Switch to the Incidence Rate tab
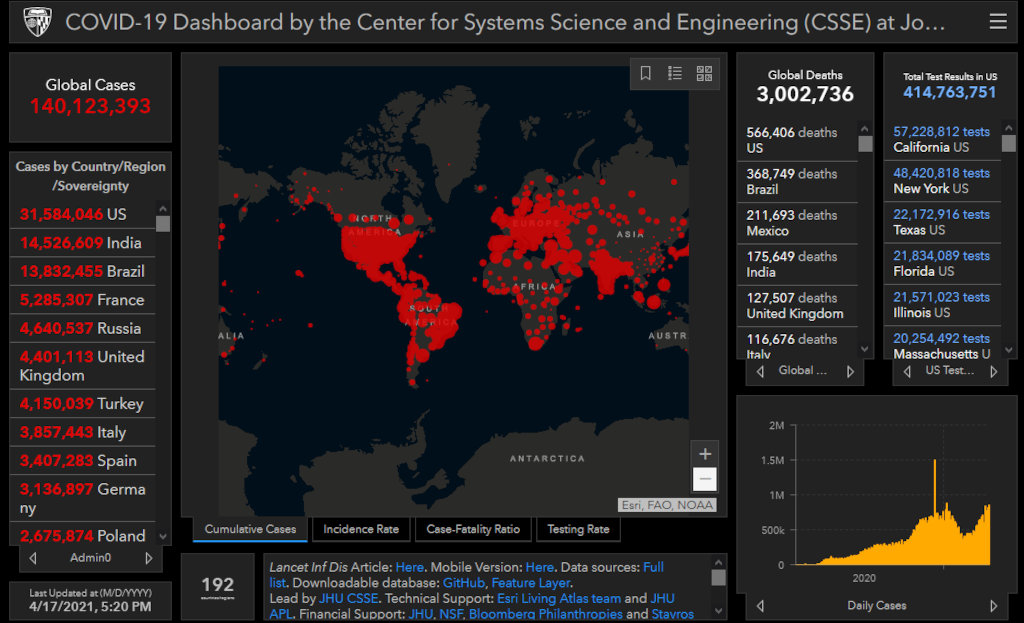Image resolution: width=1024 pixels, height=623 pixels. [x=360, y=529]
